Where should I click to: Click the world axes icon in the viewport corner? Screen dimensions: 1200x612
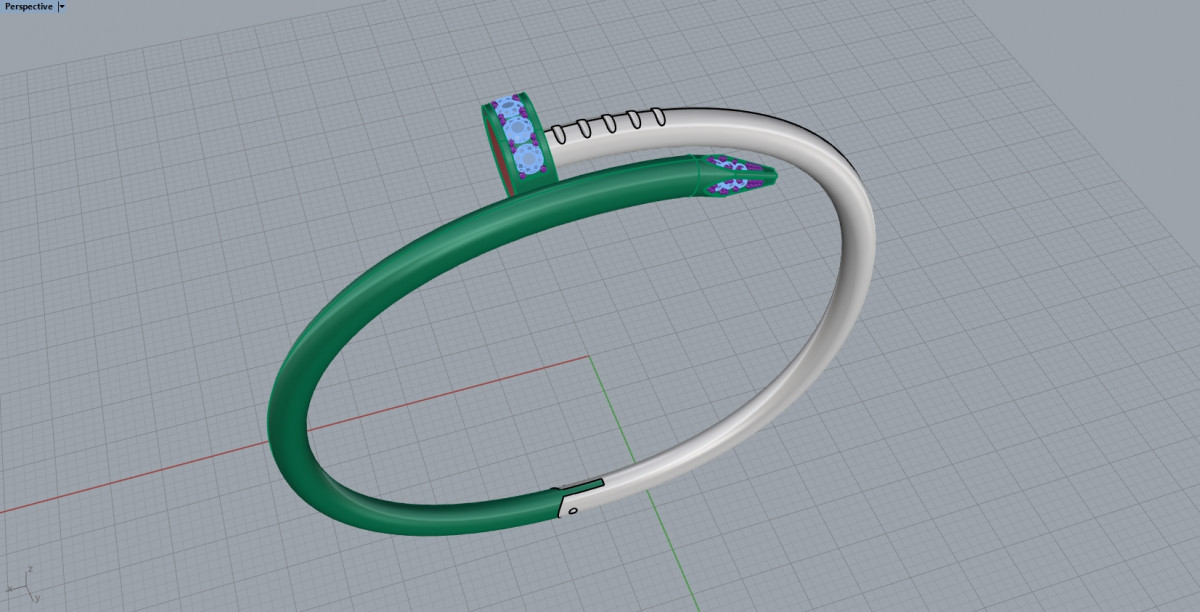(x=22, y=585)
